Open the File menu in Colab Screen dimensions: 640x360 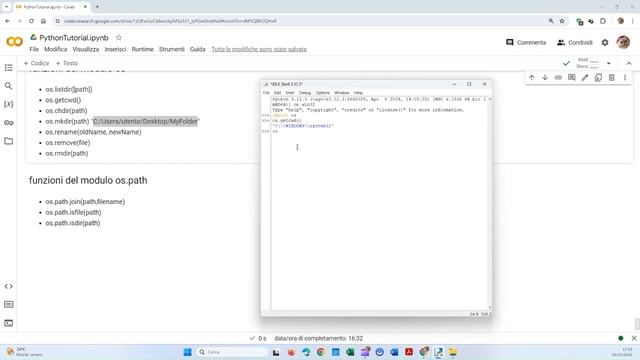[x=34, y=49]
